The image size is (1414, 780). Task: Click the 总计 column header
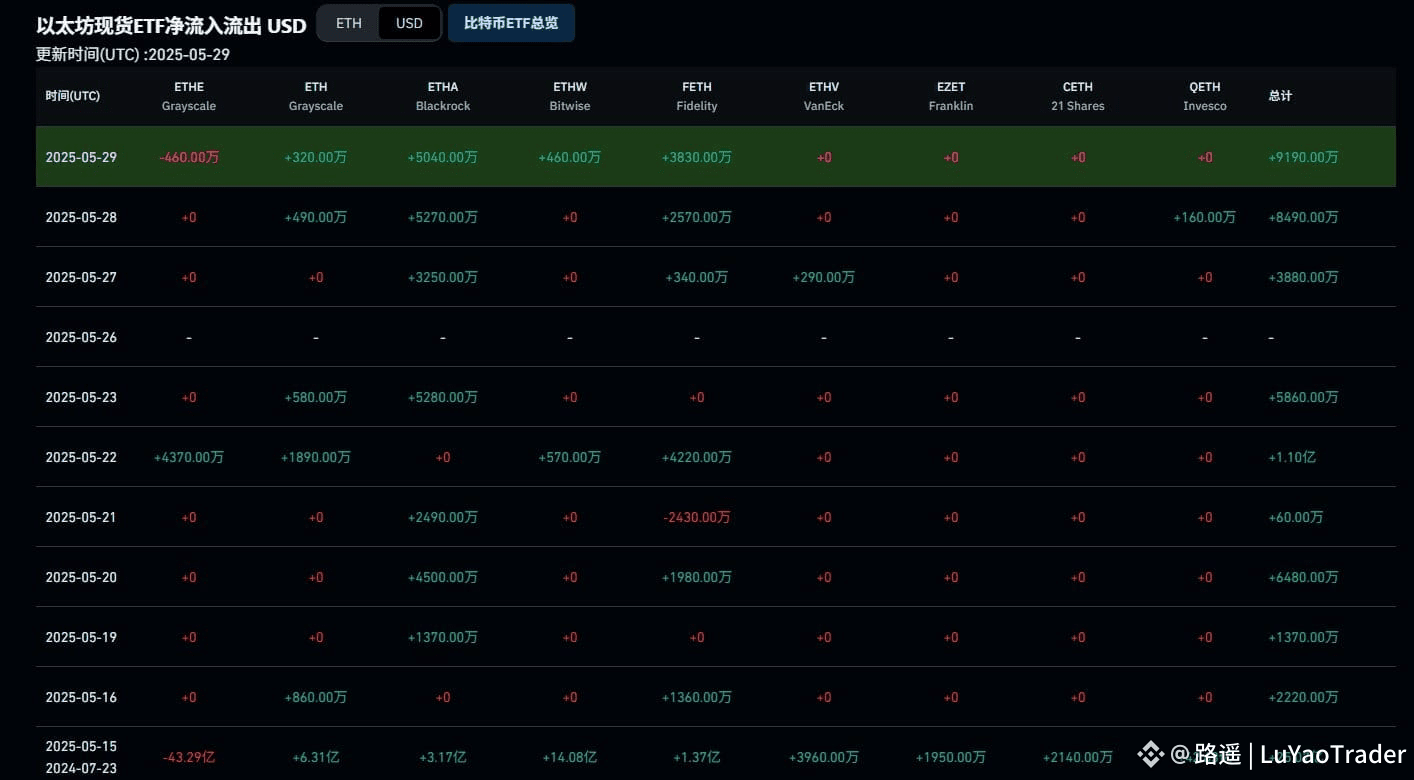[x=1280, y=96]
